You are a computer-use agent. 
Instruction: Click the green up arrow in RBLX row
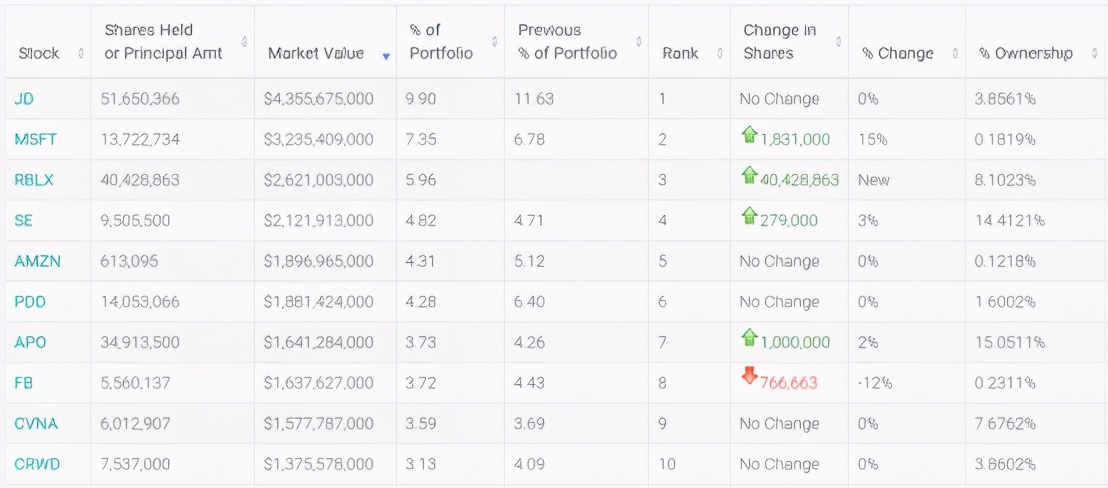tap(749, 177)
